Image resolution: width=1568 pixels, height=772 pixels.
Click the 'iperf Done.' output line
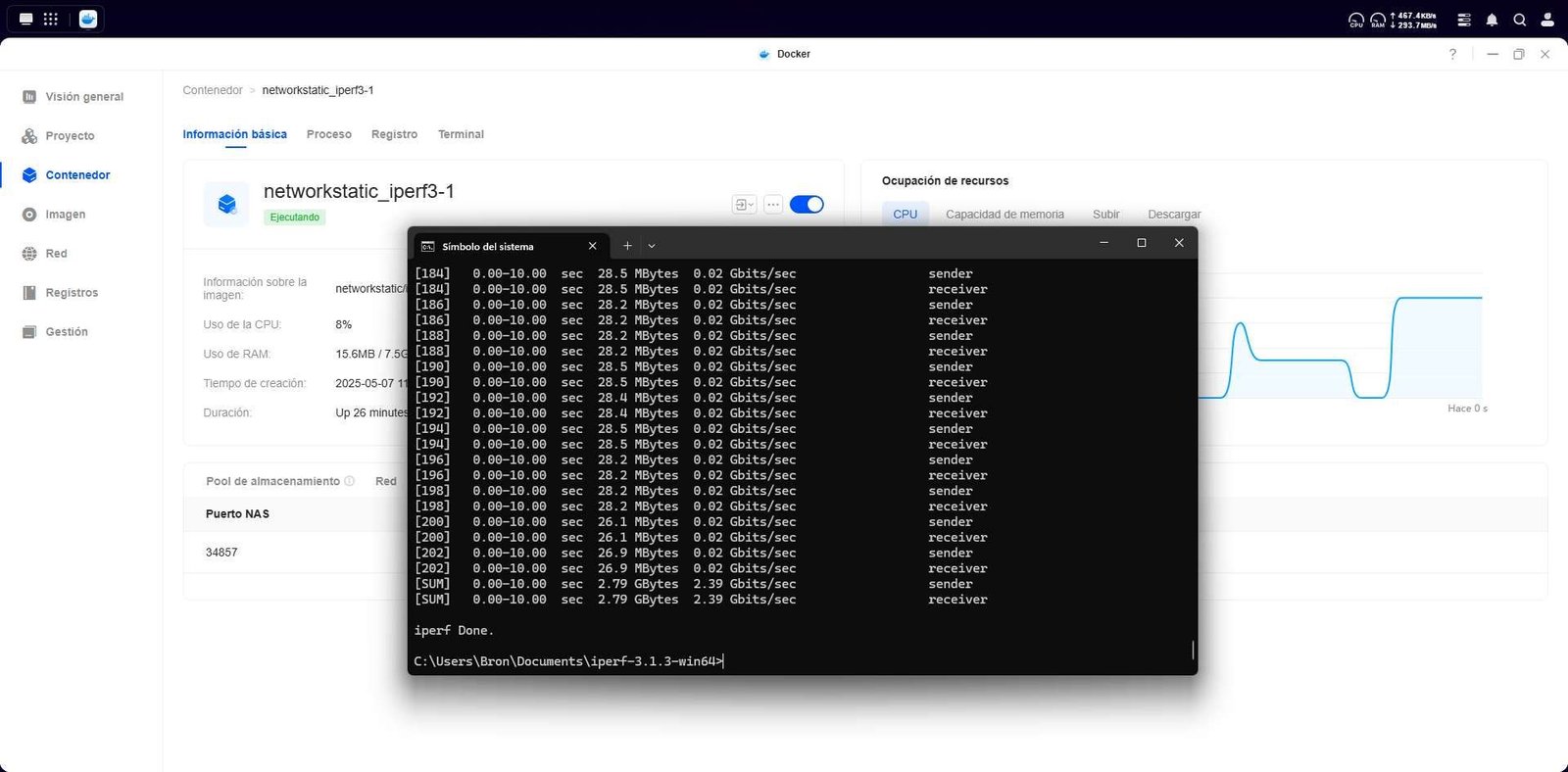[454, 630]
